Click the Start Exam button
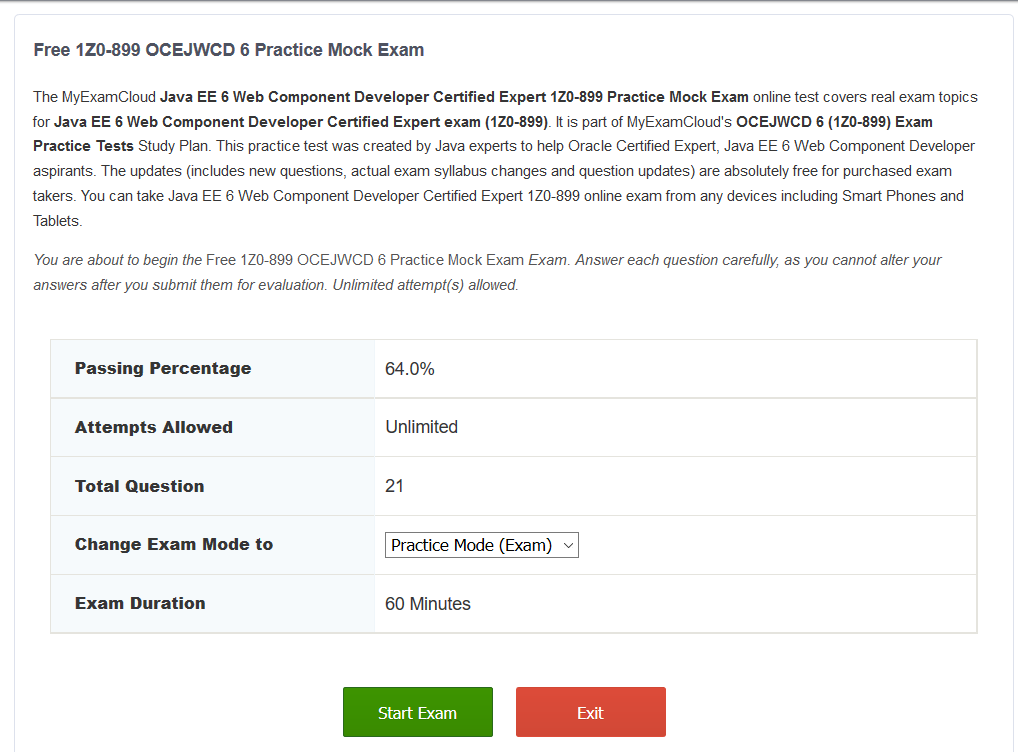The height and width of the screenshot is (752, 1018). [417, 712]
